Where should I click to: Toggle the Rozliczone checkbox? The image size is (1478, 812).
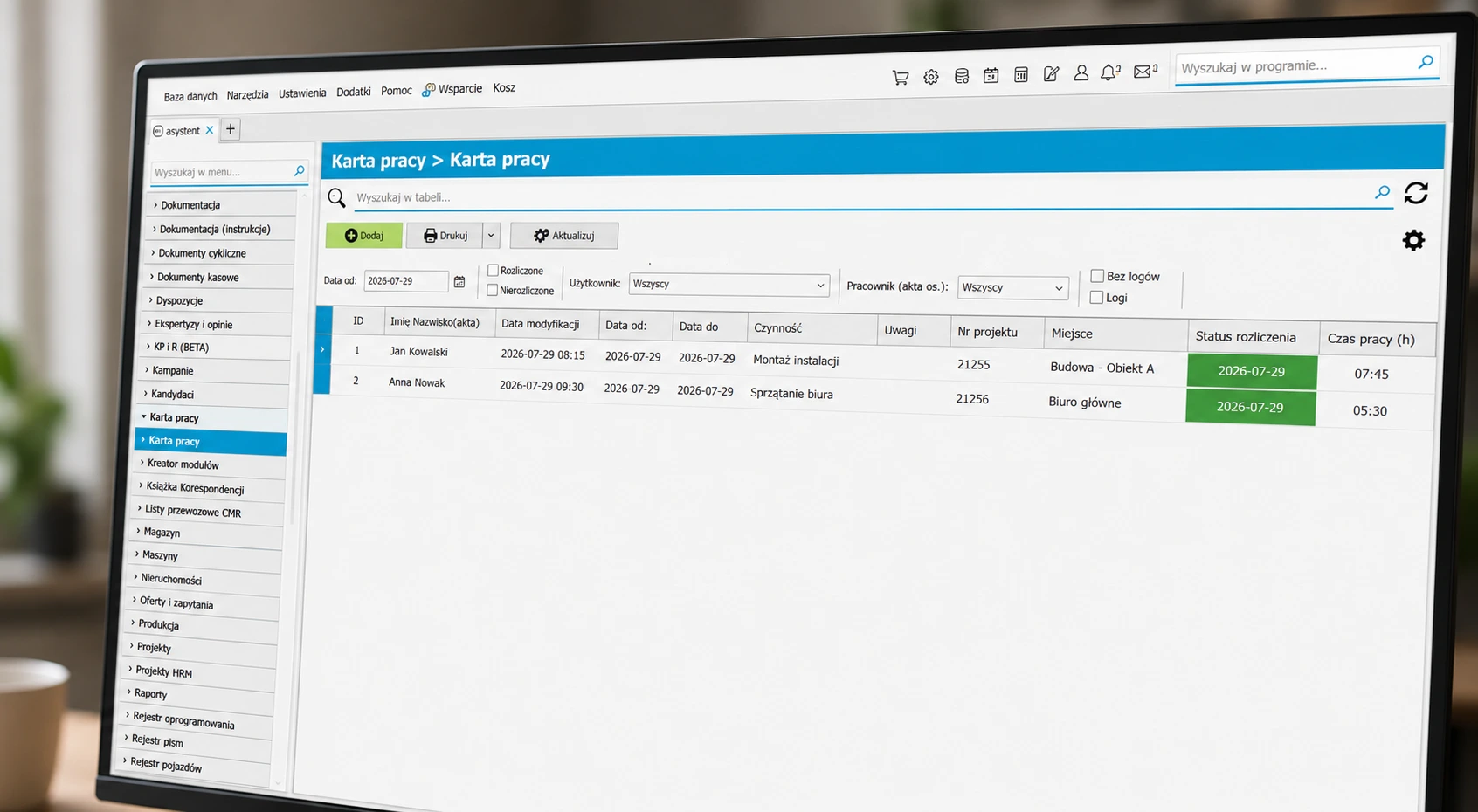(x=493, y=270)
